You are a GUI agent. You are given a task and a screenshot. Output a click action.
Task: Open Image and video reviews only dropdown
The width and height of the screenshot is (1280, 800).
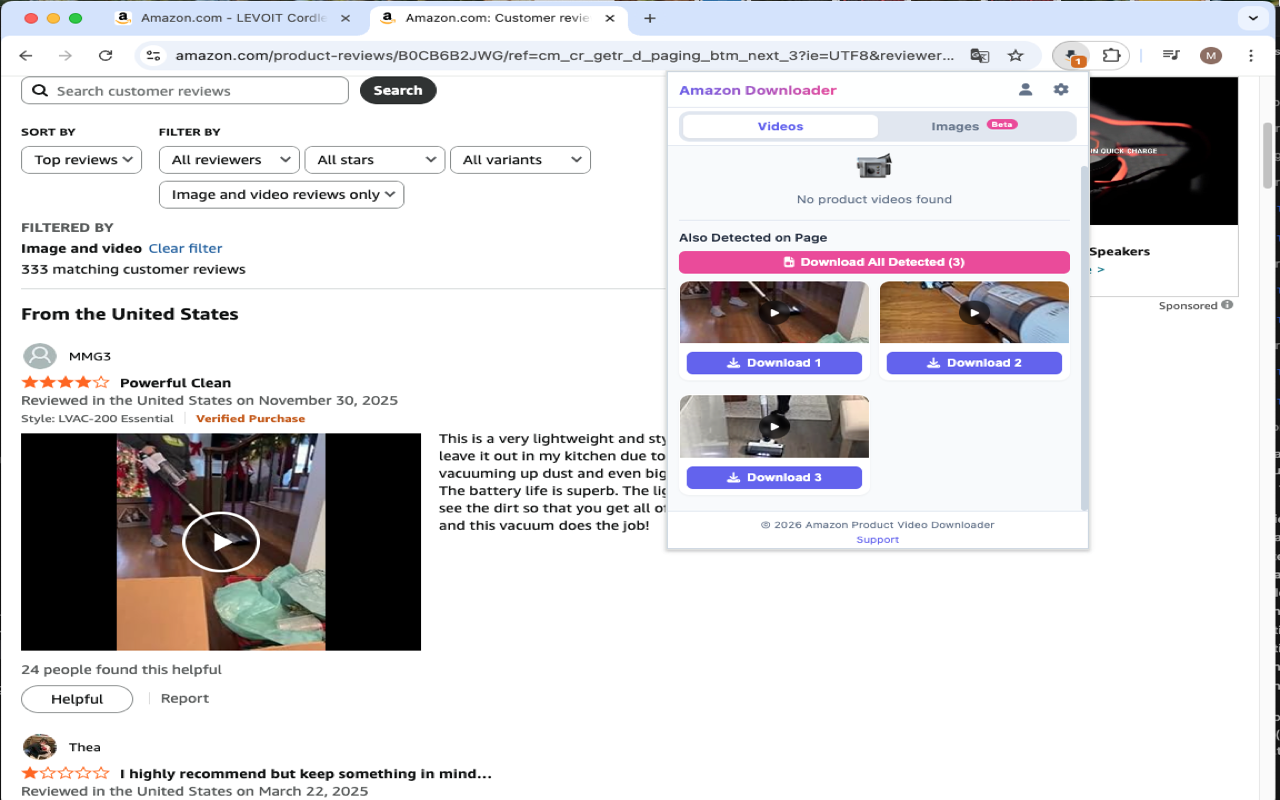point(281,195)
